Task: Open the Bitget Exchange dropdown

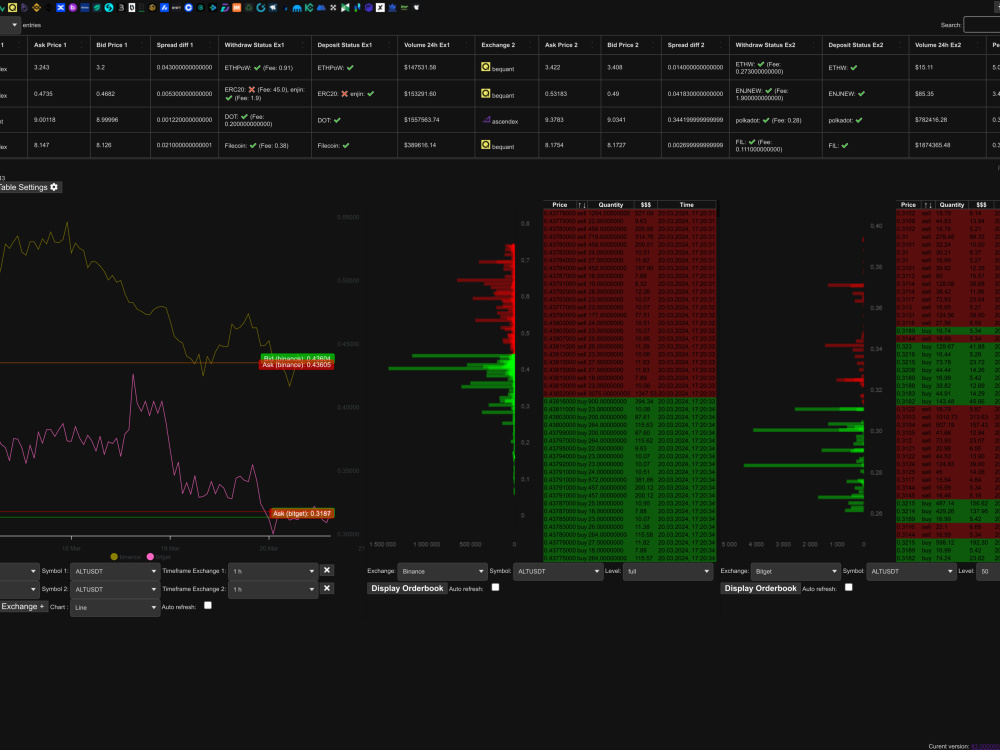Action: coord(795,571)
